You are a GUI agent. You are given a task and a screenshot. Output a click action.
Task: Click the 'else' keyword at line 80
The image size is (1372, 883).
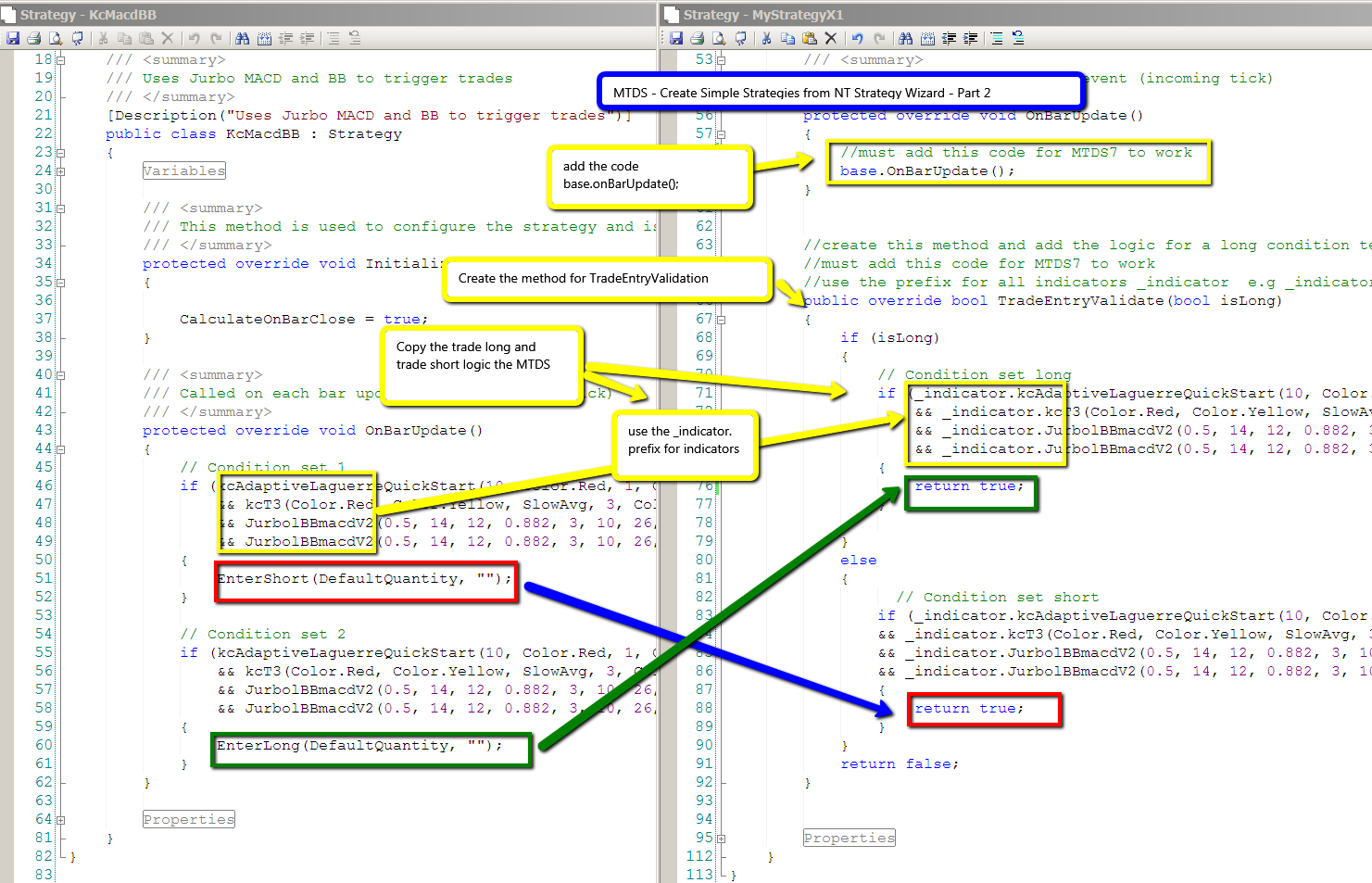point(858,561)
